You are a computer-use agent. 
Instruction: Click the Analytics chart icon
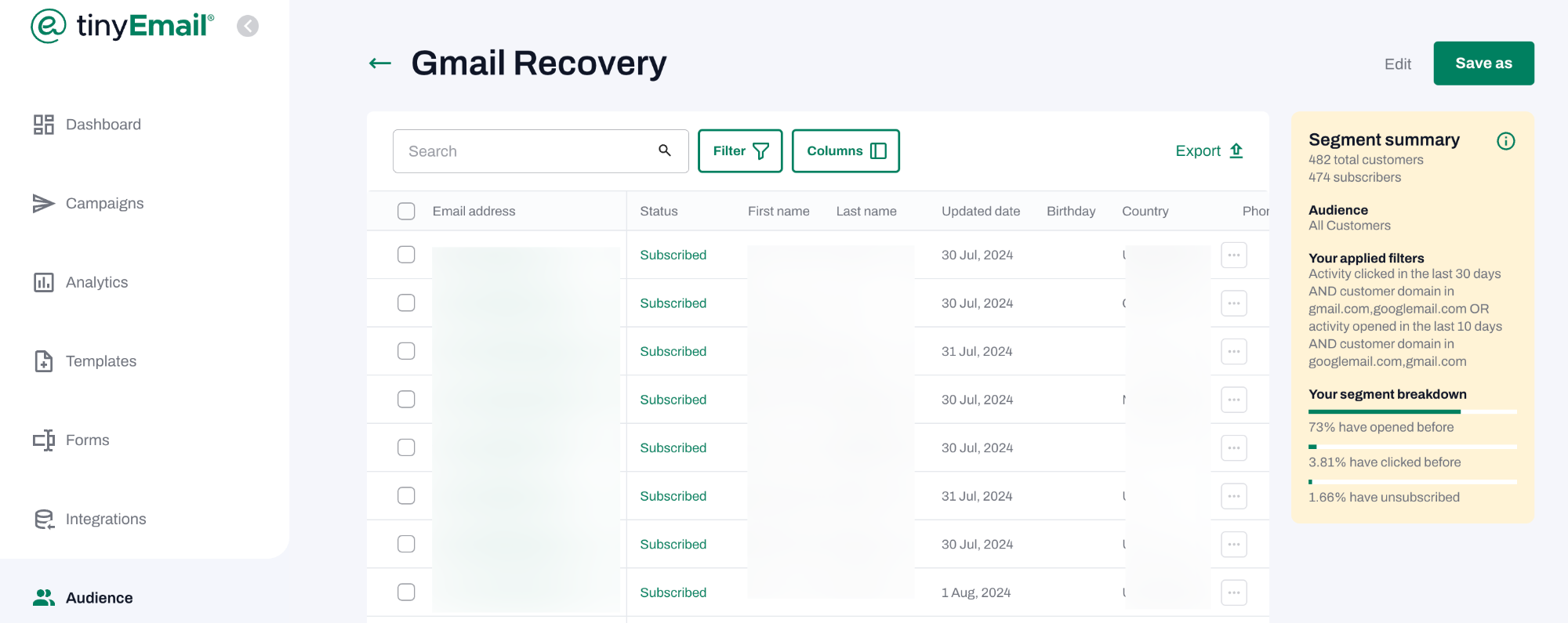point(44,282)
